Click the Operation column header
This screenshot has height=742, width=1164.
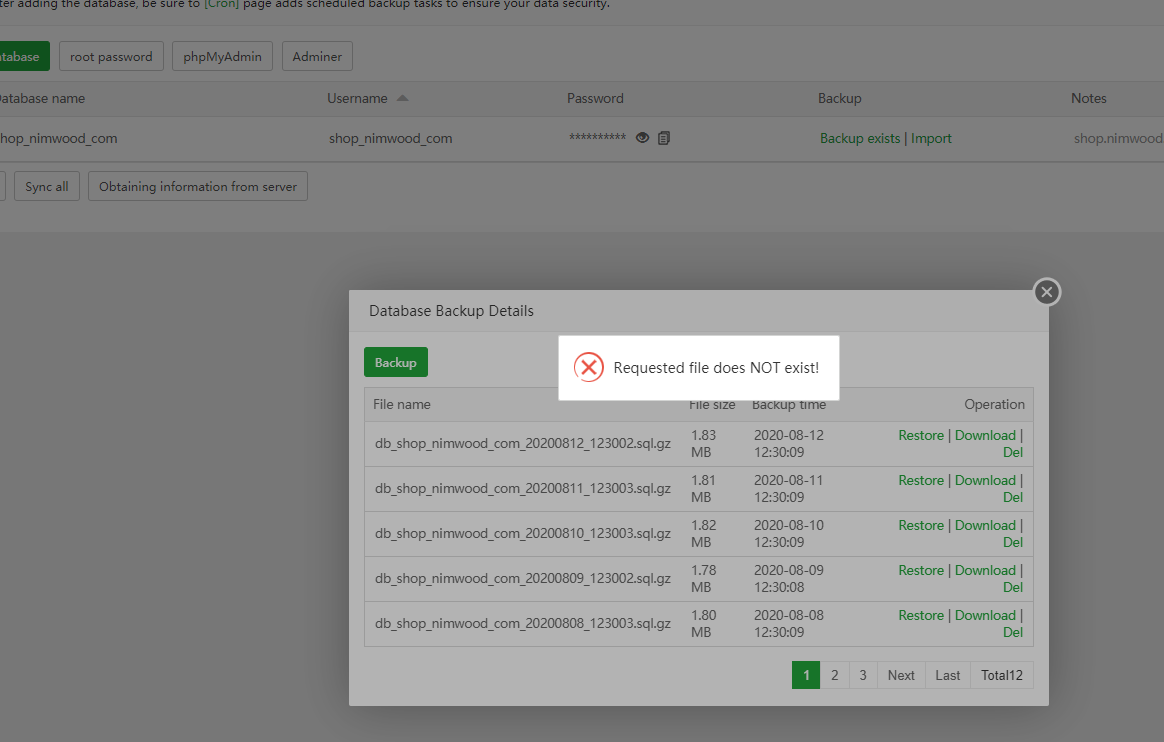[x=994, y=404]
